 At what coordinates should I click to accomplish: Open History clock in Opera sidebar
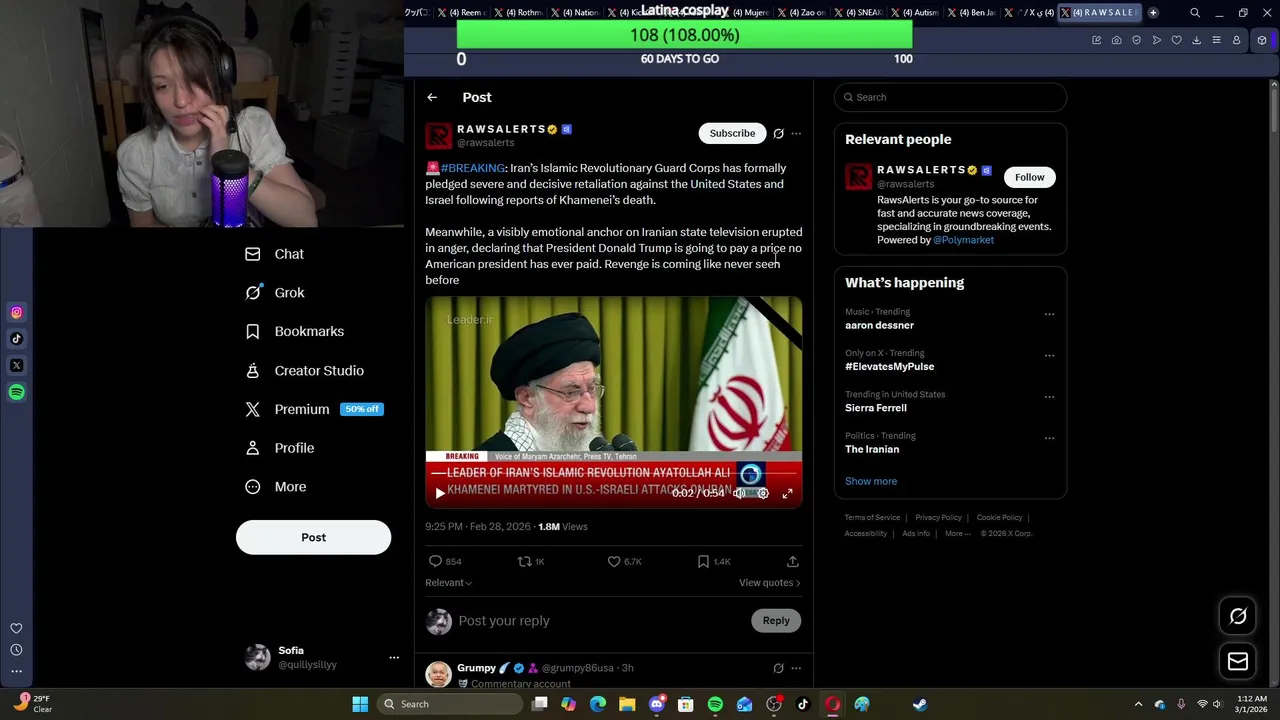coord(16,649)
